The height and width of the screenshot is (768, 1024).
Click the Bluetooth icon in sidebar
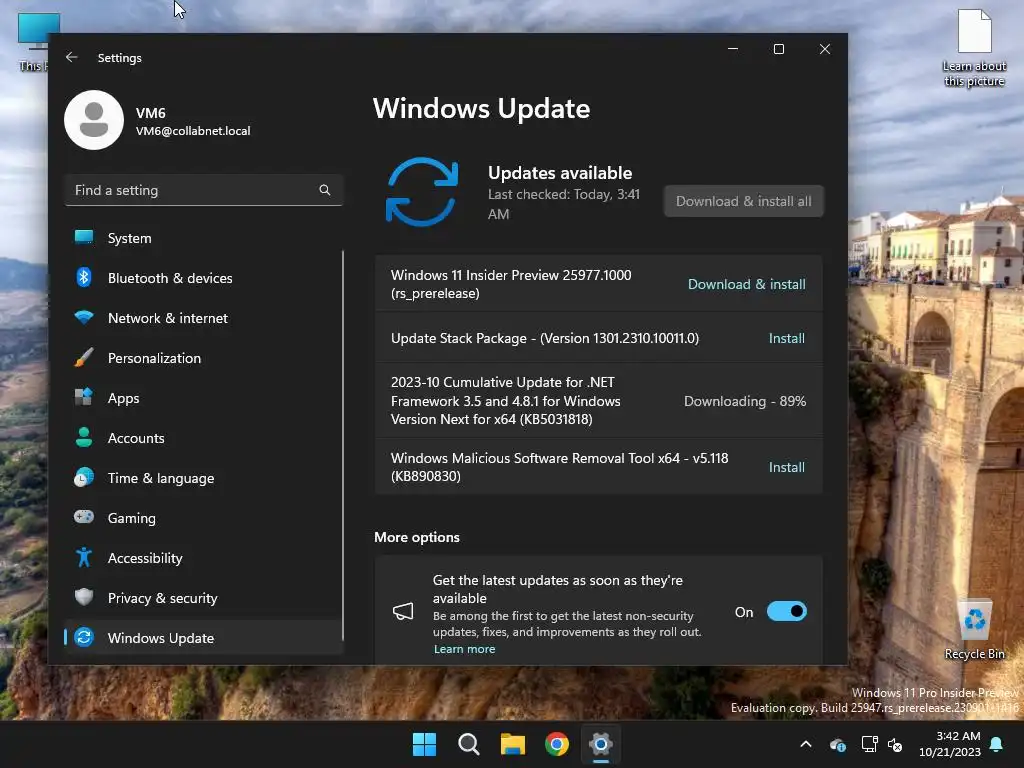pos(84,278)
